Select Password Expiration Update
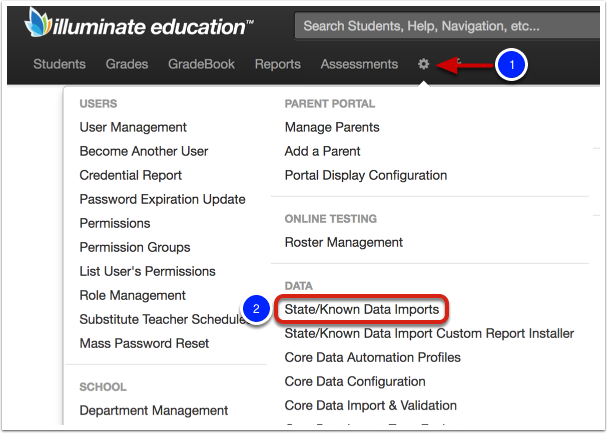Viewport: 607px width, 433px height. click(x=163, y=199)
